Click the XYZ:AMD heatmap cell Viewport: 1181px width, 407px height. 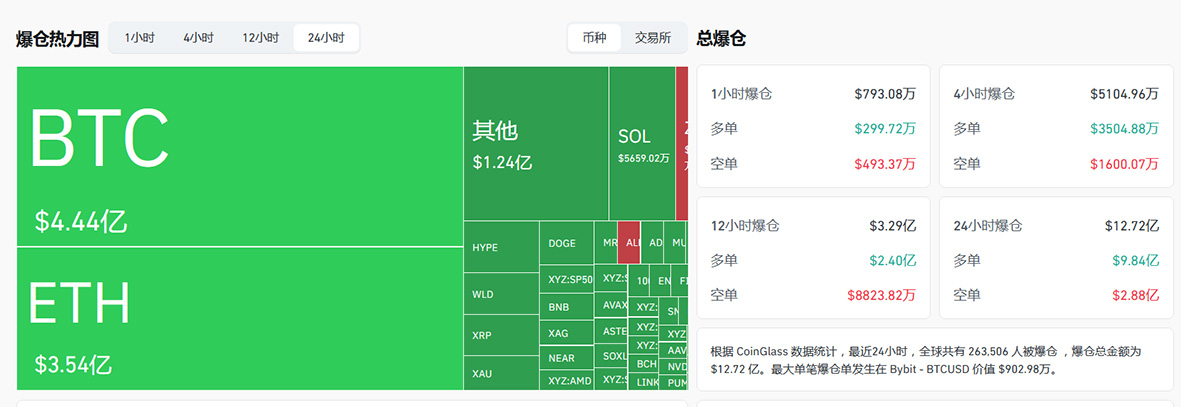pyautogui.click(x=566, y=380)
